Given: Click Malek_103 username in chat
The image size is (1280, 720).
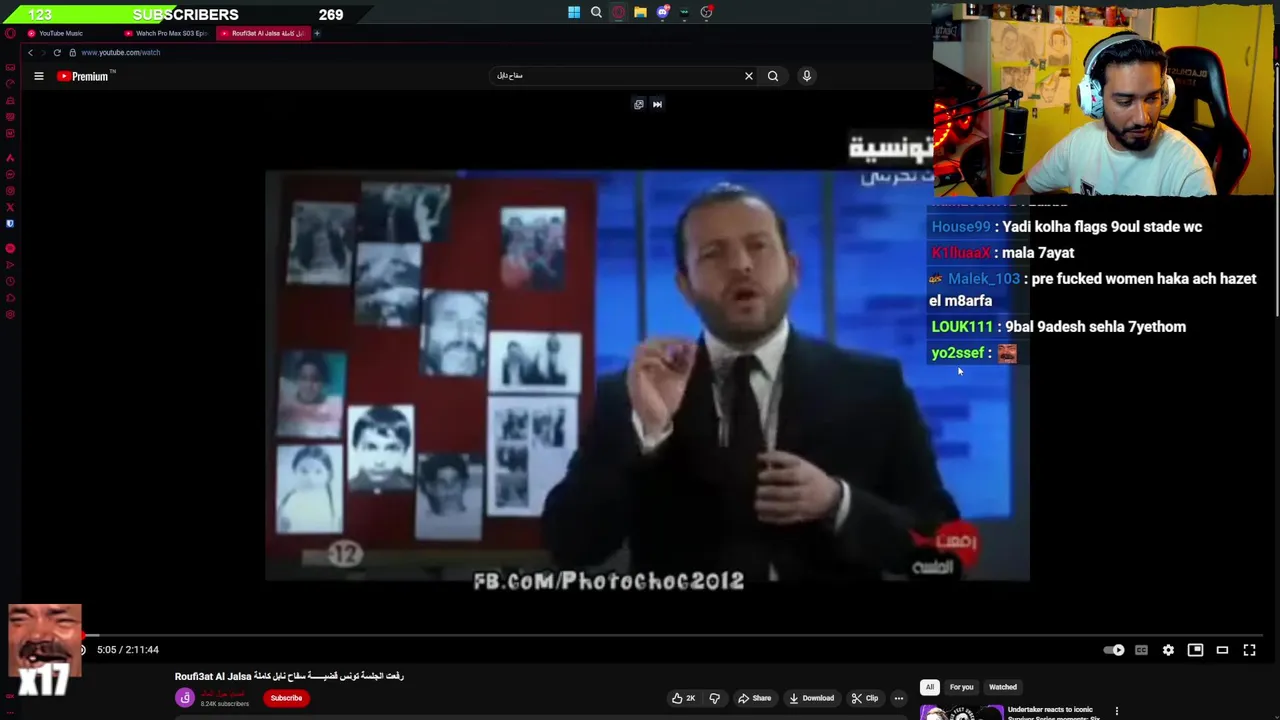Looking at the screenshot, I should click(x=984, y=279).
